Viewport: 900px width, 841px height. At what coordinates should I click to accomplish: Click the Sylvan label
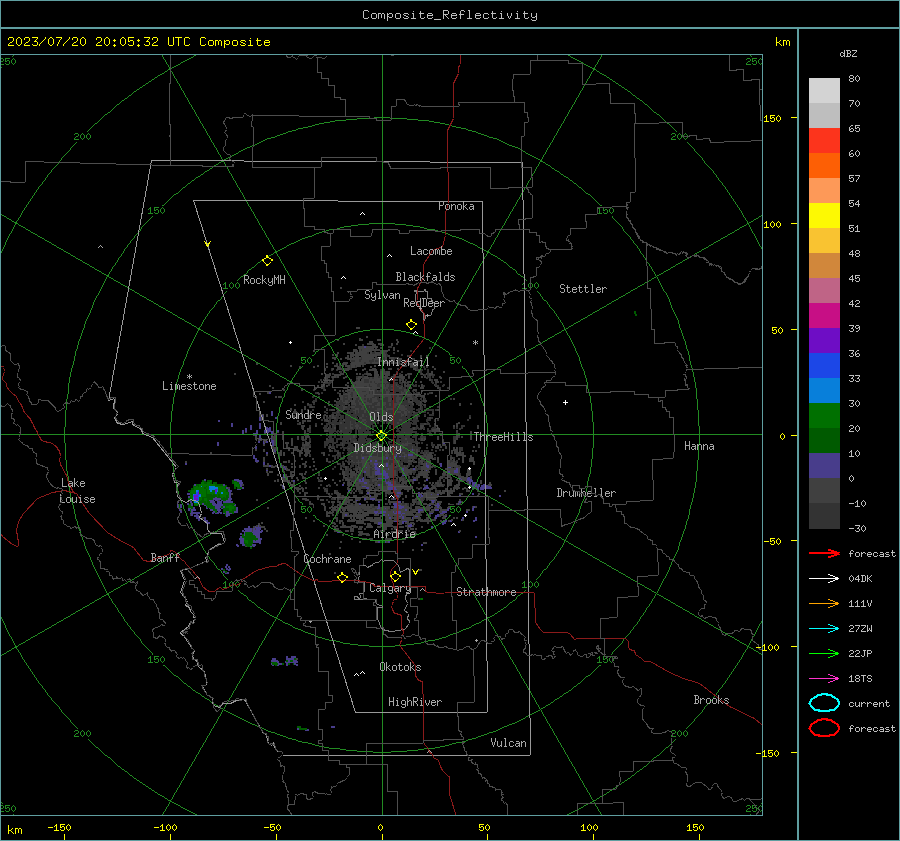point(382,295)
